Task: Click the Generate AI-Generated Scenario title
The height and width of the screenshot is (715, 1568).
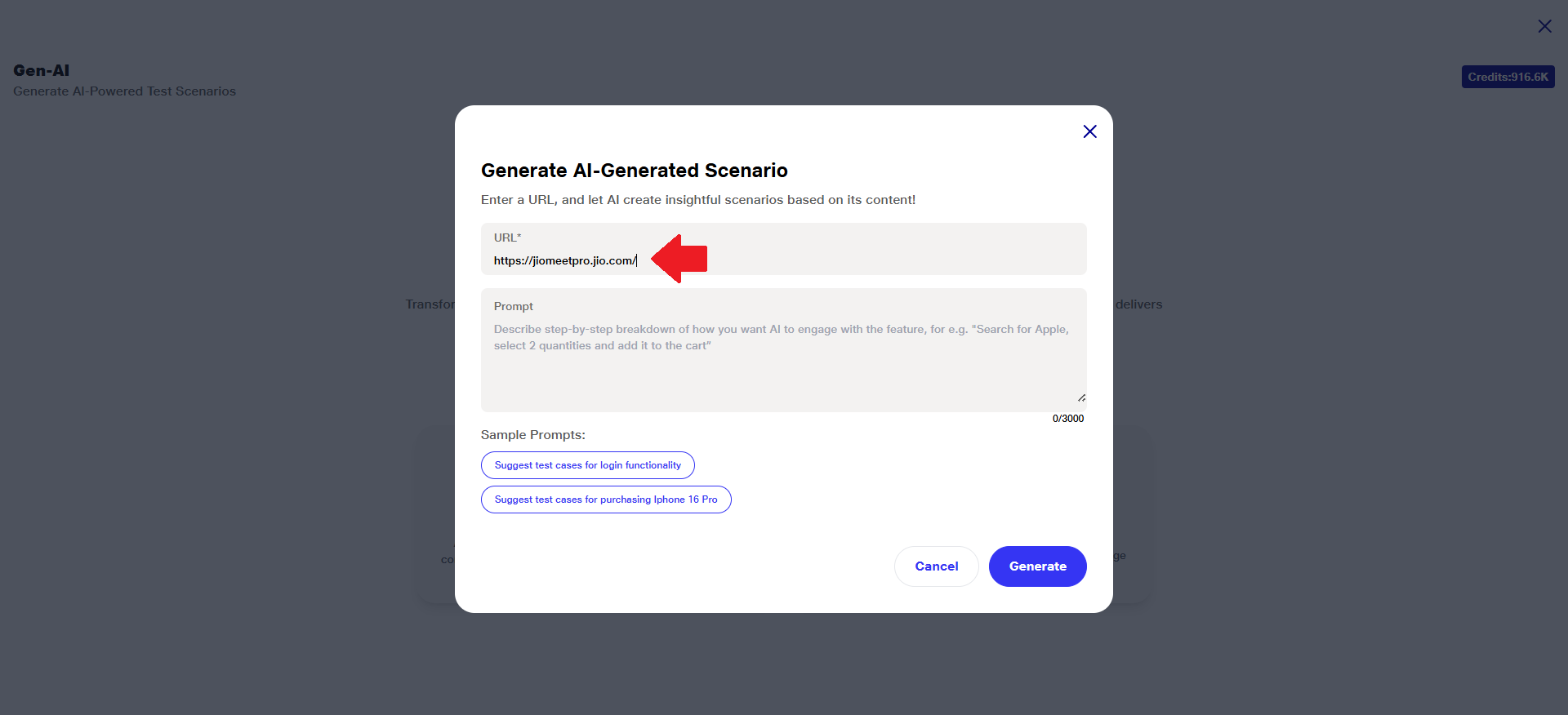Action: click(x=634, y=171)
